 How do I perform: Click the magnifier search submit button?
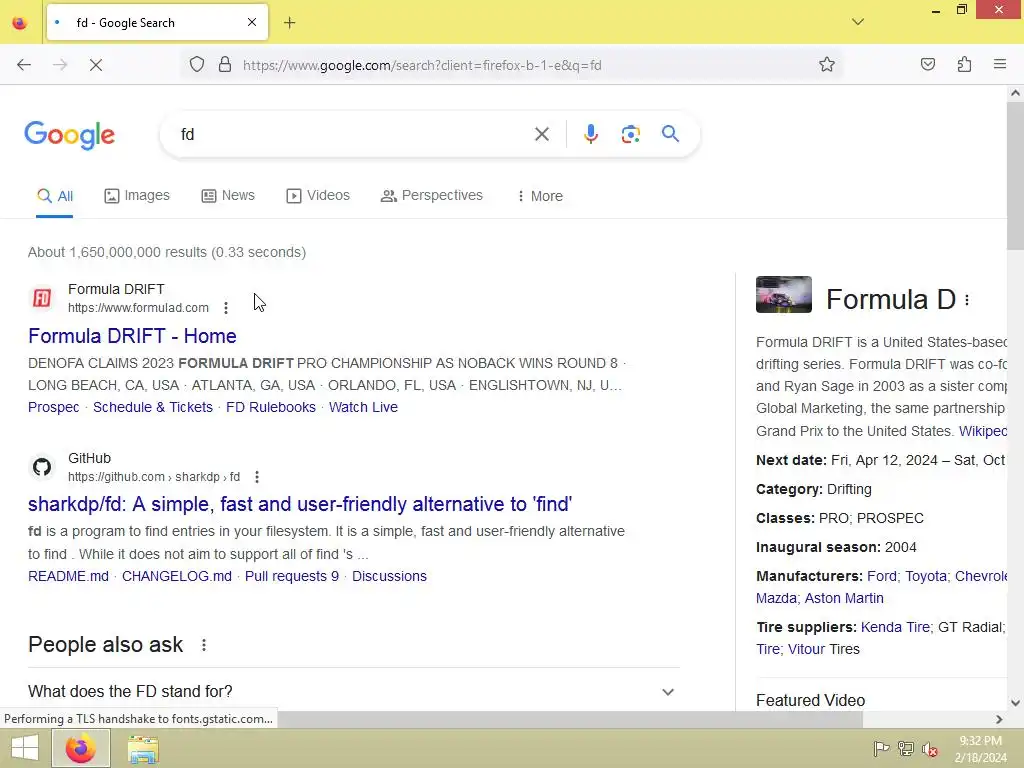(x=670, y=134)
